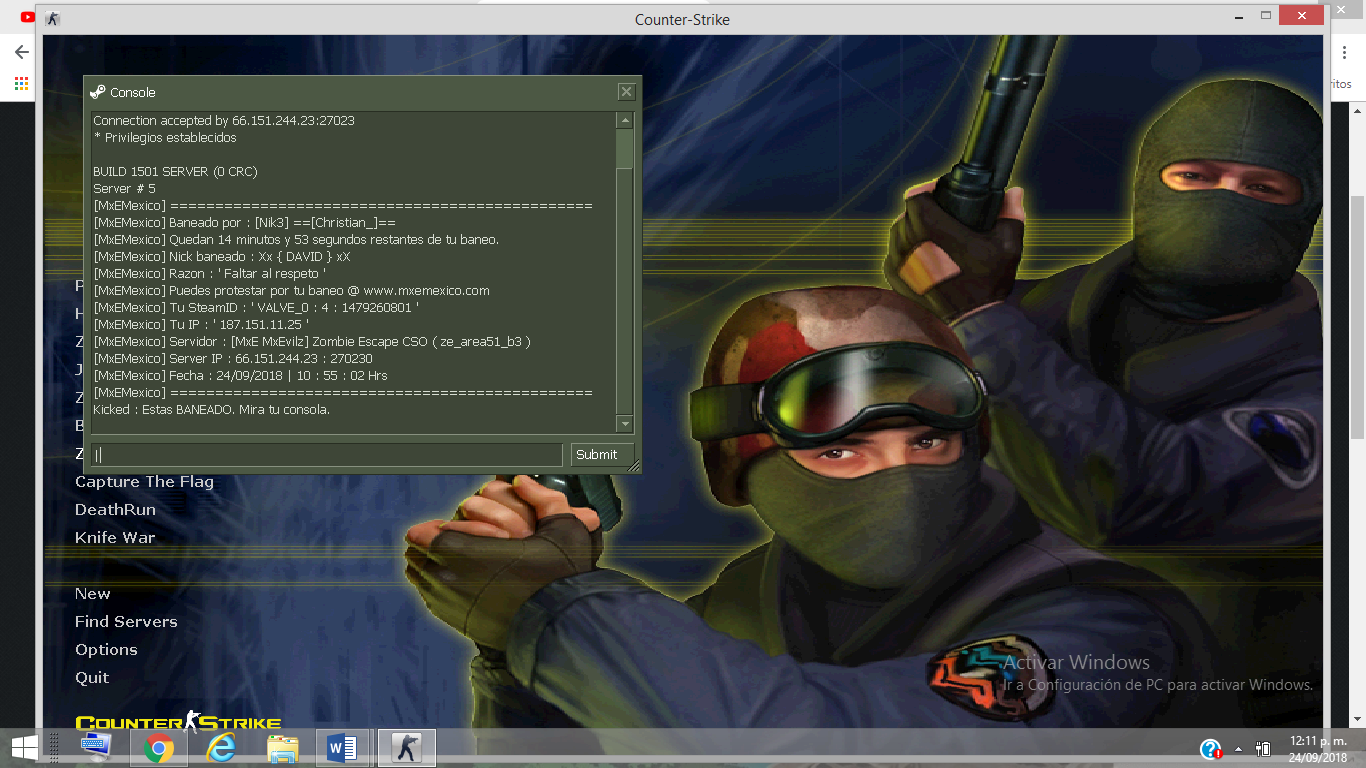Viewport: 1366px width, 768px height.
Task: Select the Counter-Strike taskbar button
Action: (x=406, y=748)
